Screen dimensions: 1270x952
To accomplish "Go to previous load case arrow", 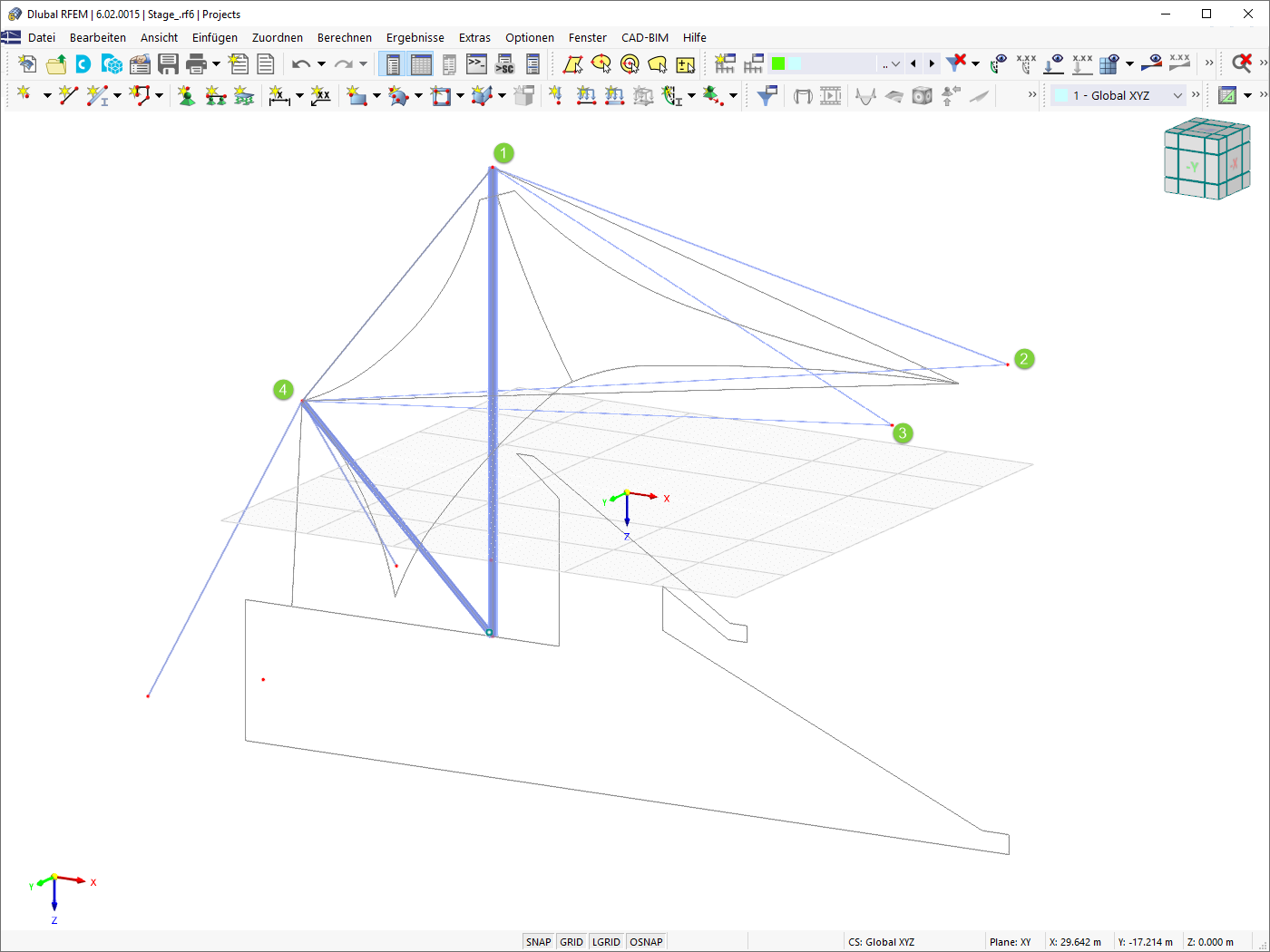I will click(913, 63).
